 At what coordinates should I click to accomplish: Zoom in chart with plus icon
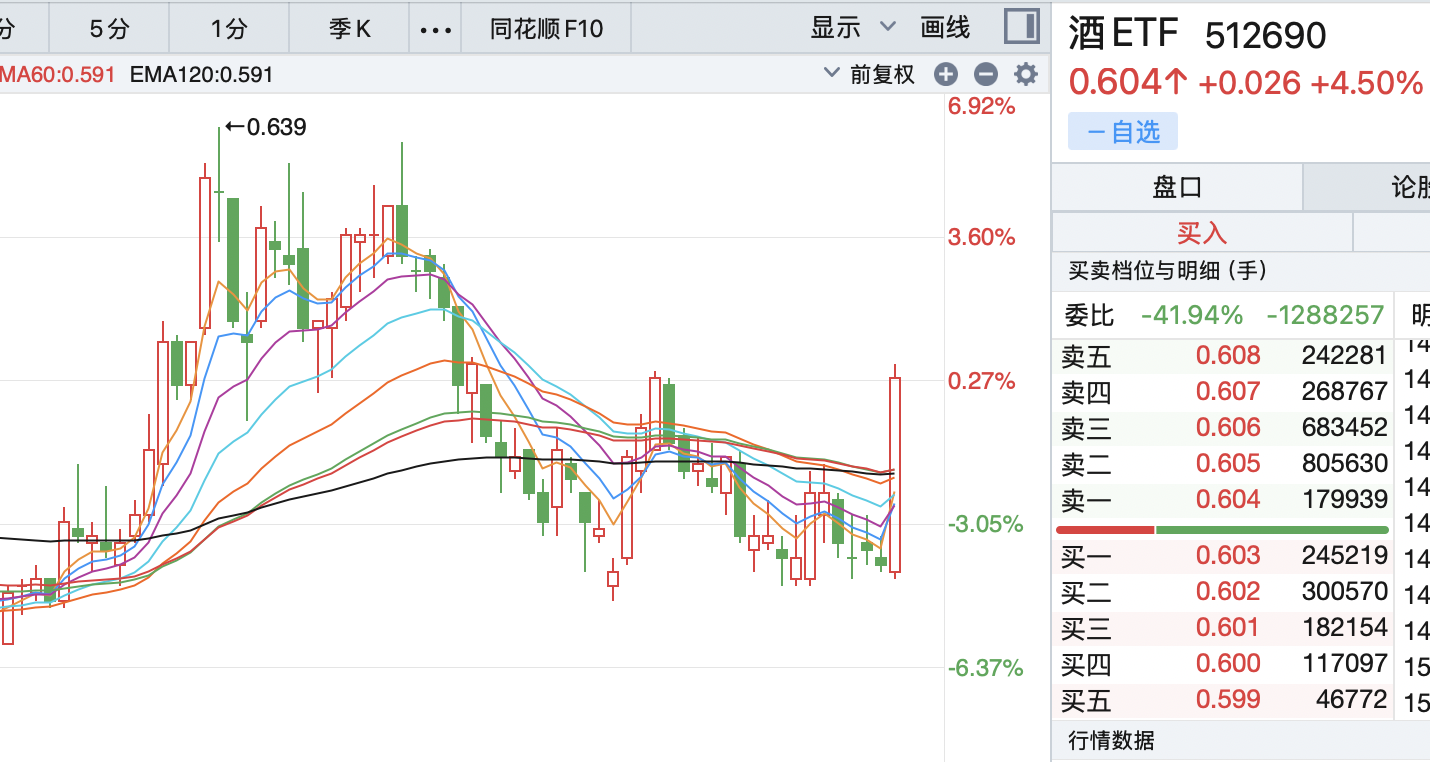tap(946, 74)
